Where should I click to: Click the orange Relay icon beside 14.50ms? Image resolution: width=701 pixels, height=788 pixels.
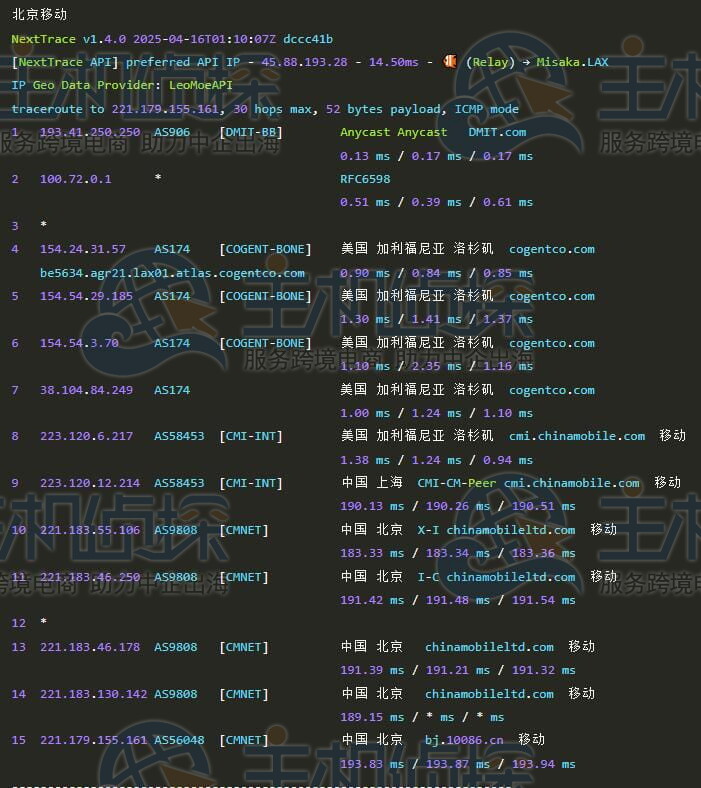pyautogui.click(x=450, y=62)
